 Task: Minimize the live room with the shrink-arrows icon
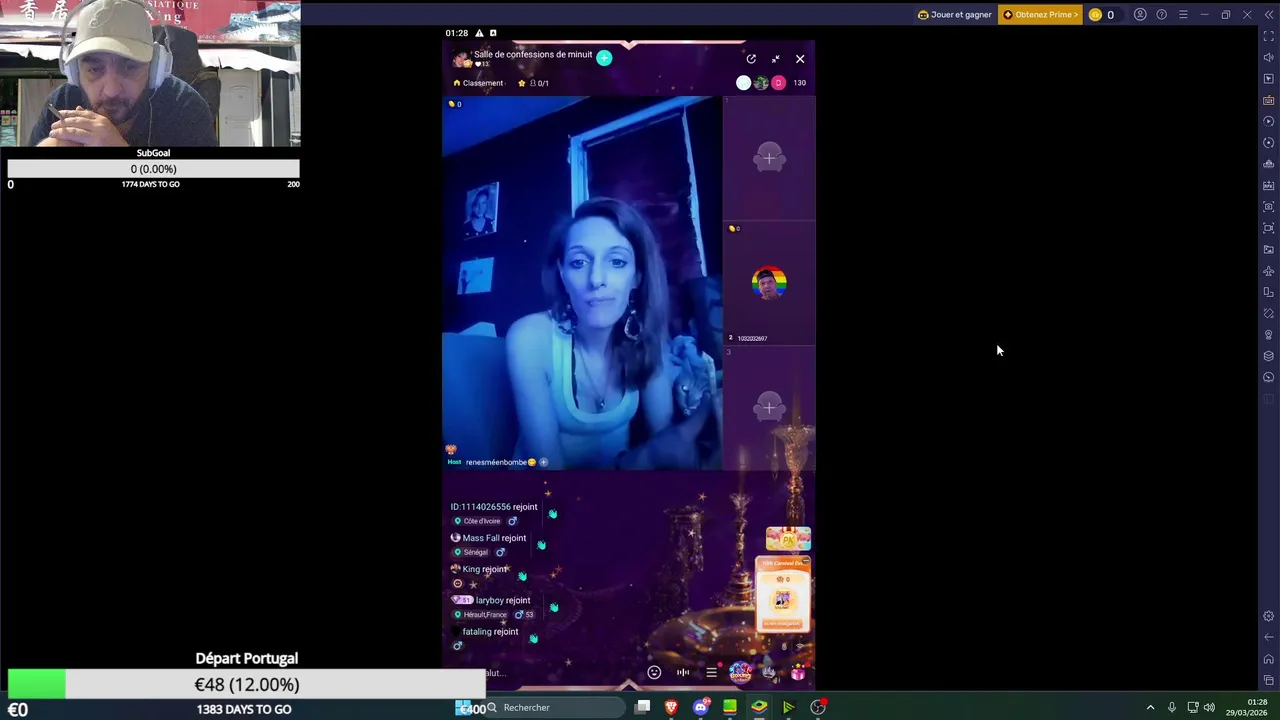coord(775,59)
